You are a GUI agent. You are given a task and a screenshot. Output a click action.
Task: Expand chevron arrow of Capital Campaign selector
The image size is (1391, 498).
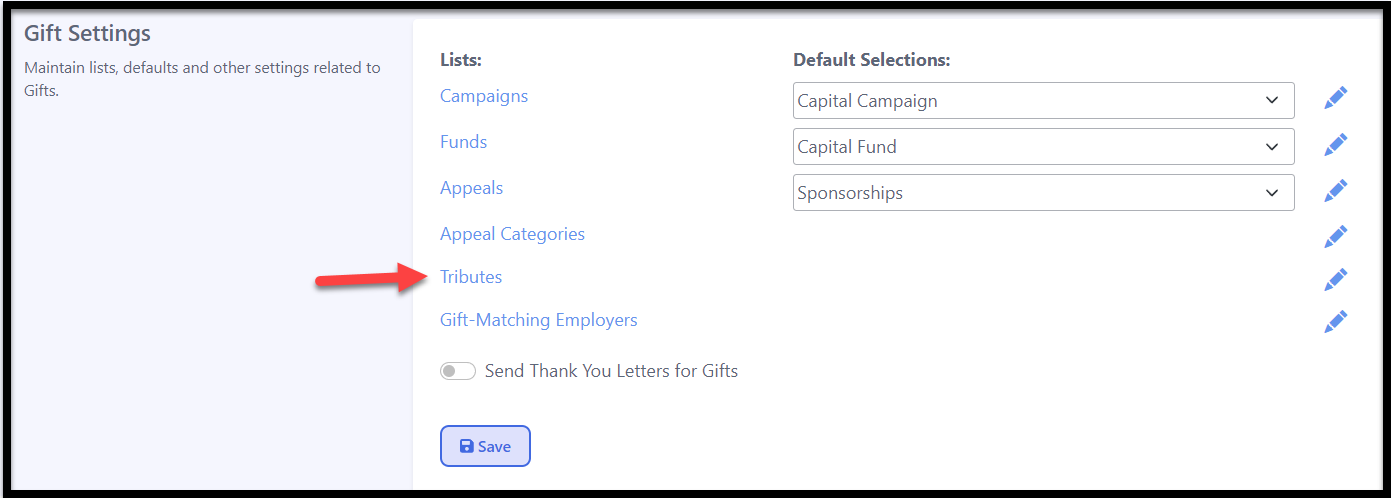tap(1272, 100)
